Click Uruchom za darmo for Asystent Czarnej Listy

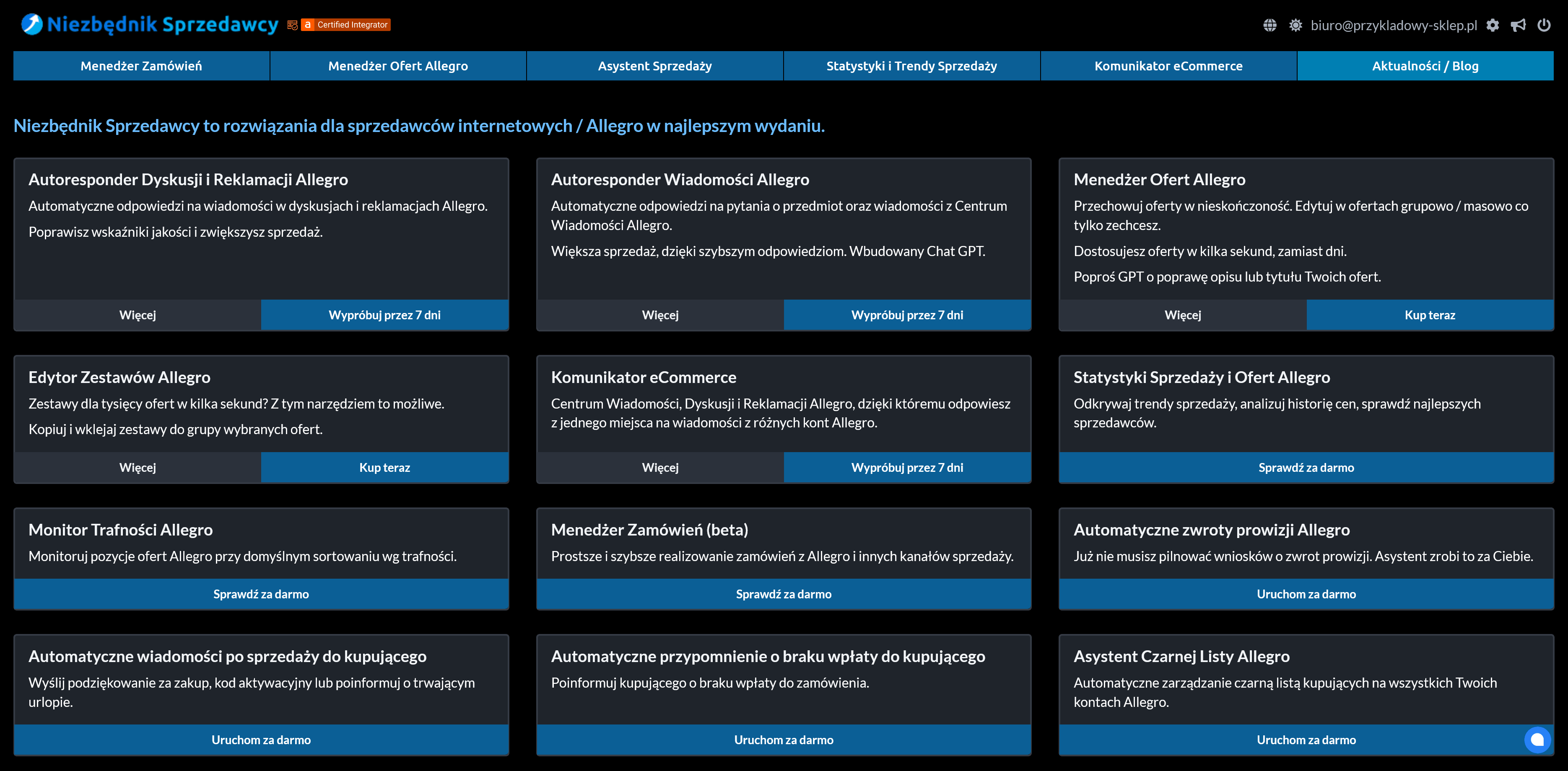click(1306, 740)
